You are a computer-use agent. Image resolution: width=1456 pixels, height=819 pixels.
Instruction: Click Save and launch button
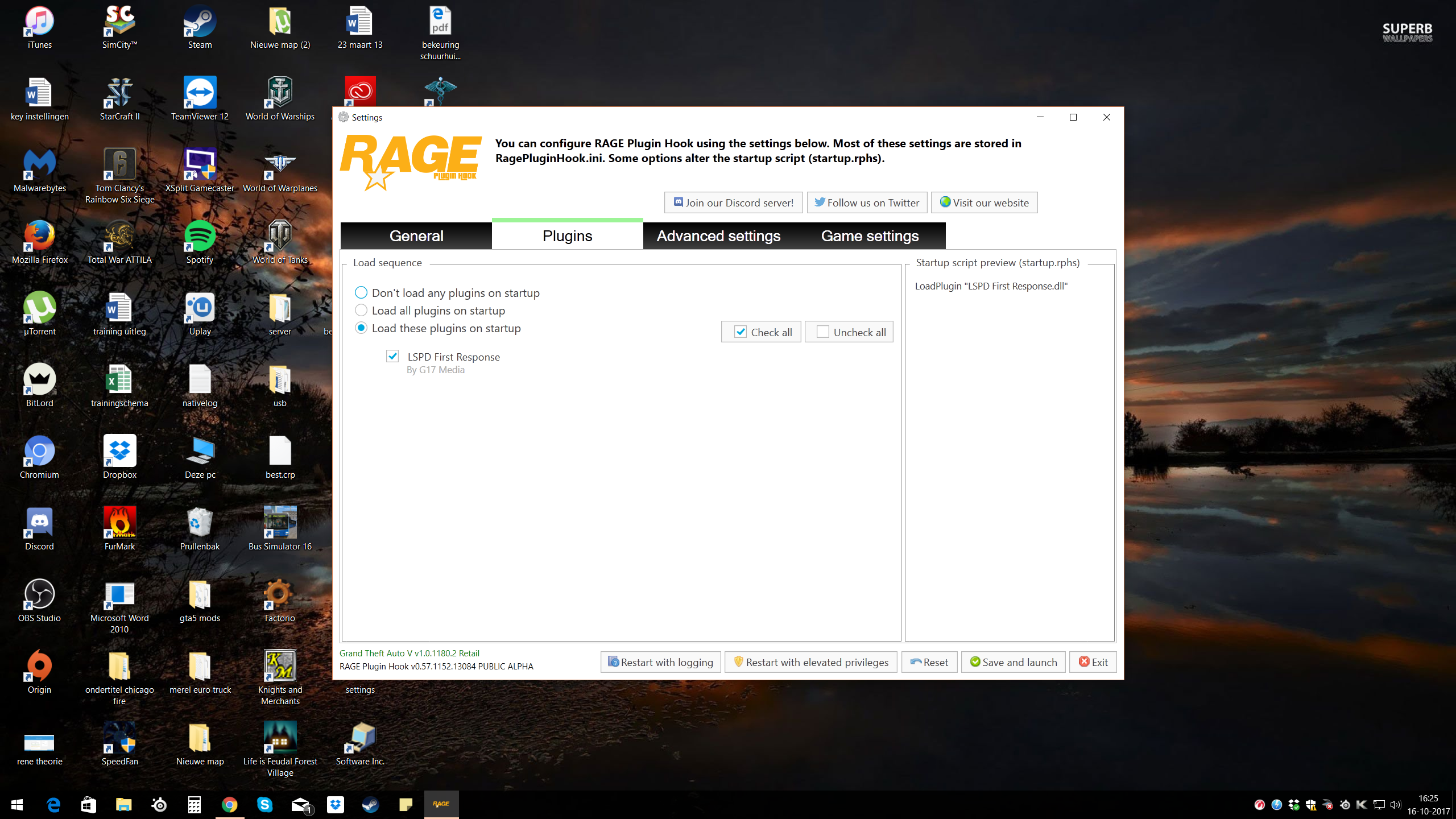pos(1013,662)
